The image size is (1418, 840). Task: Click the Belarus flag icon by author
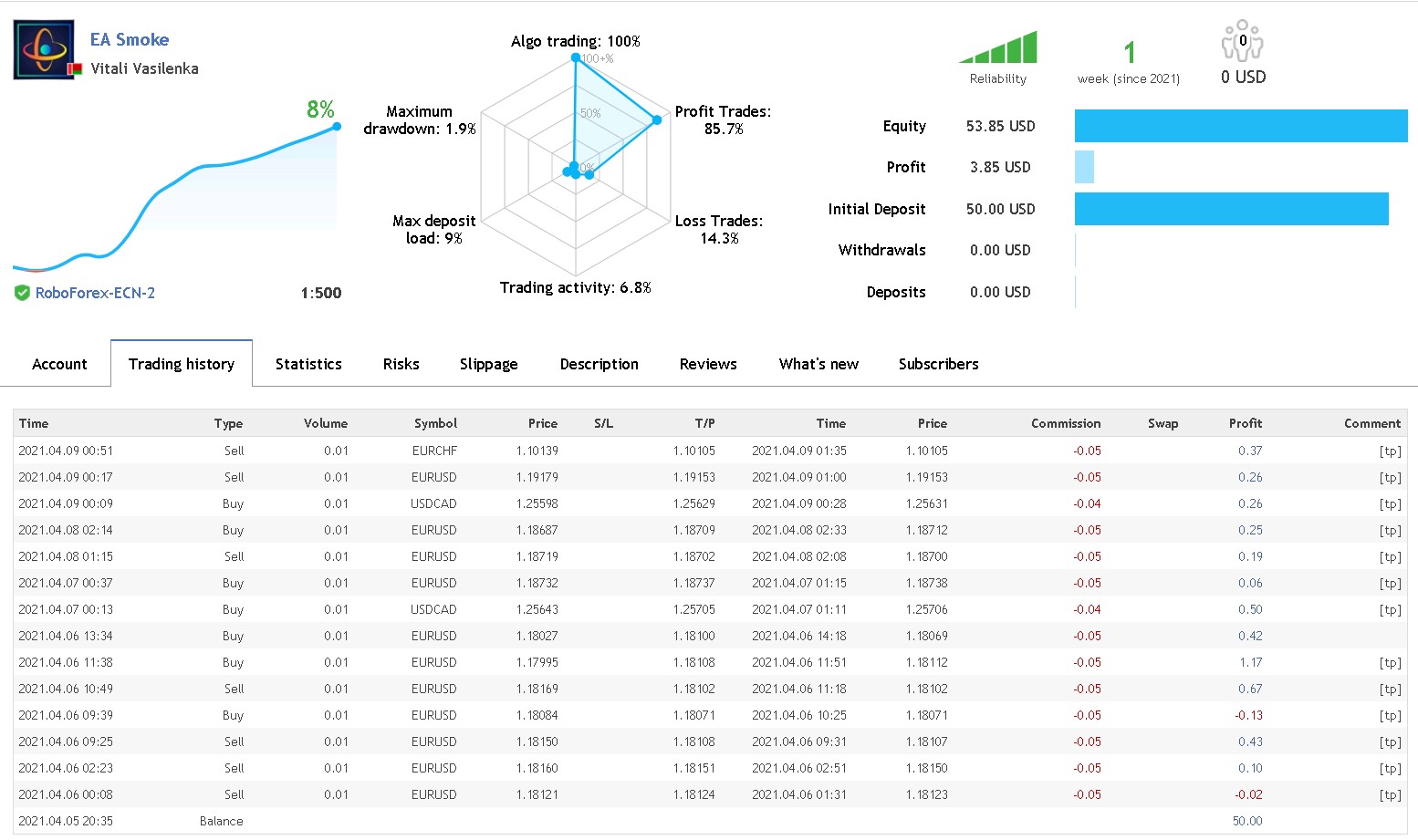pyautogui.click(x=75, y=68)
